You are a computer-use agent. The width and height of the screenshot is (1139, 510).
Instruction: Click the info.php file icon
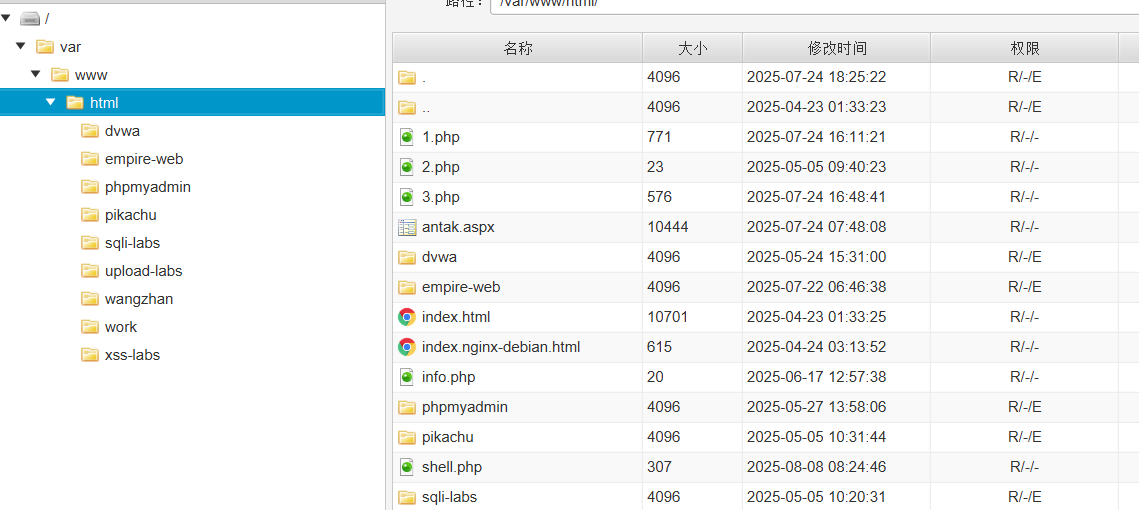[x=407, y=377]
